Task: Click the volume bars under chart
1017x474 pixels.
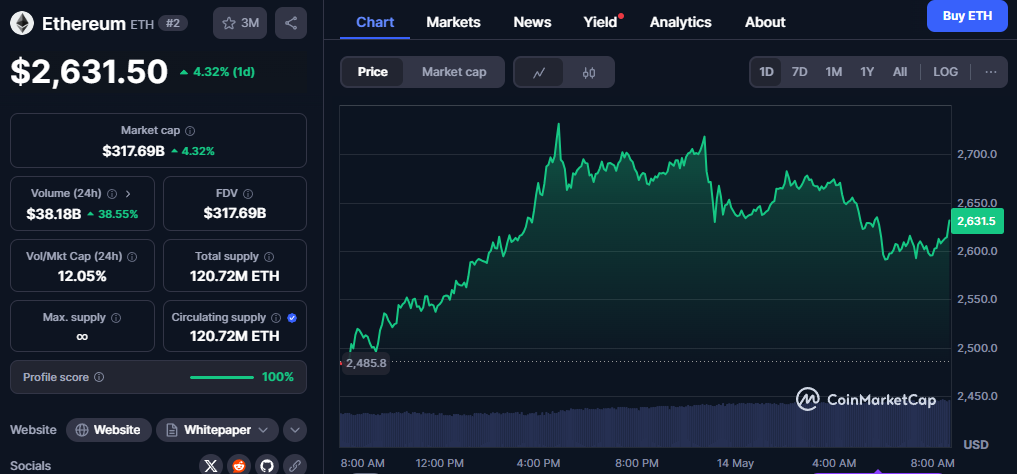Action: pos(645,425)
